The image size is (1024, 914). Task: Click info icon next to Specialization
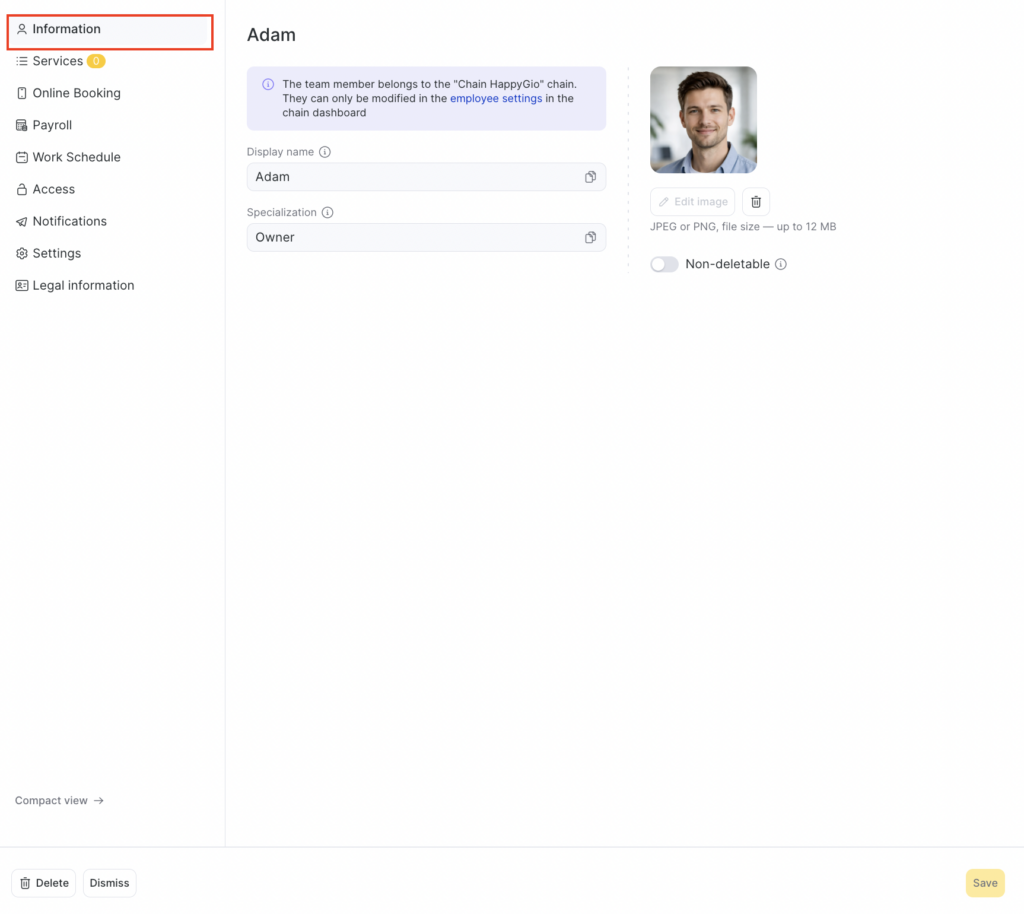pyautogui.click(x=328, y=213)
